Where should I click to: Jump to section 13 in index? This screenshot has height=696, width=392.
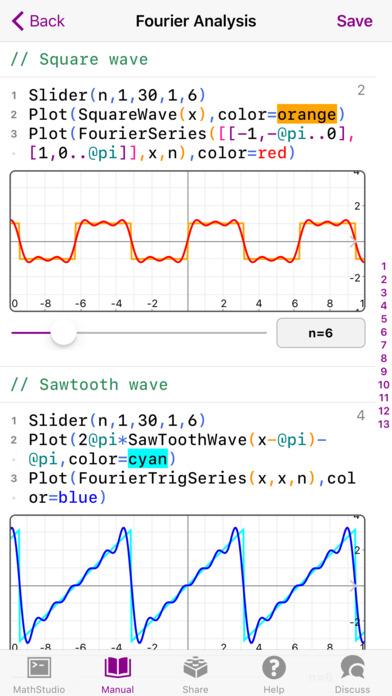point(384,424)
